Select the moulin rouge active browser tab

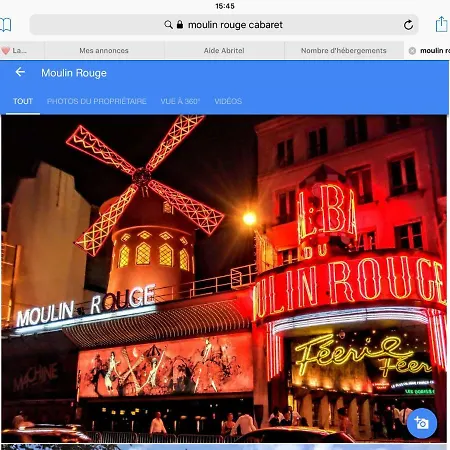[x=427, y=51]
